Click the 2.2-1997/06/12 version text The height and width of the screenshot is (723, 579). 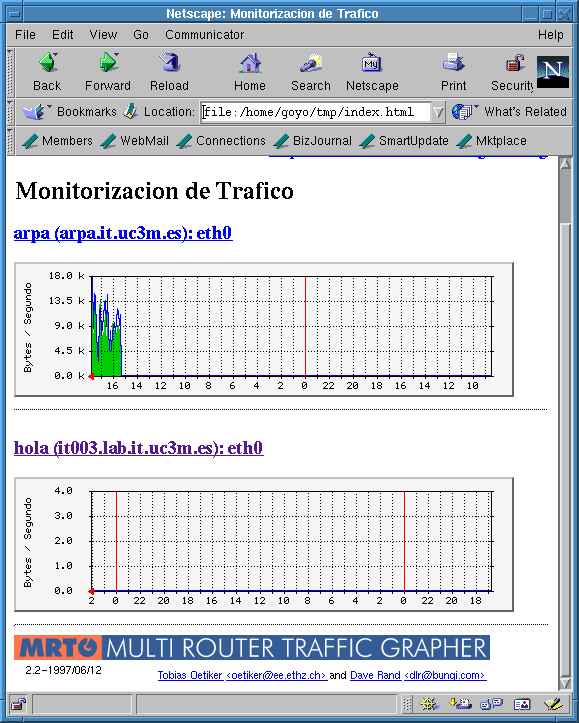pyautogui.click(x=63, y=670)
